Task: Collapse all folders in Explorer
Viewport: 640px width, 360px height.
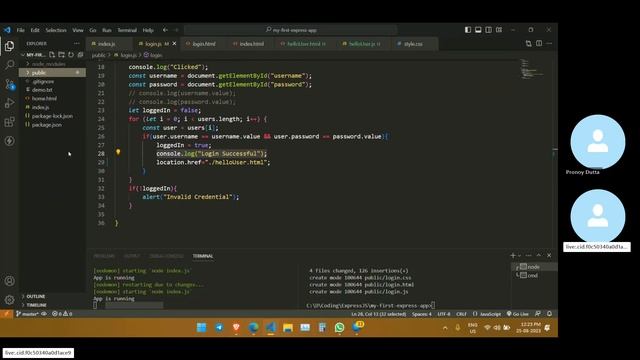Action: pos(80,54)
